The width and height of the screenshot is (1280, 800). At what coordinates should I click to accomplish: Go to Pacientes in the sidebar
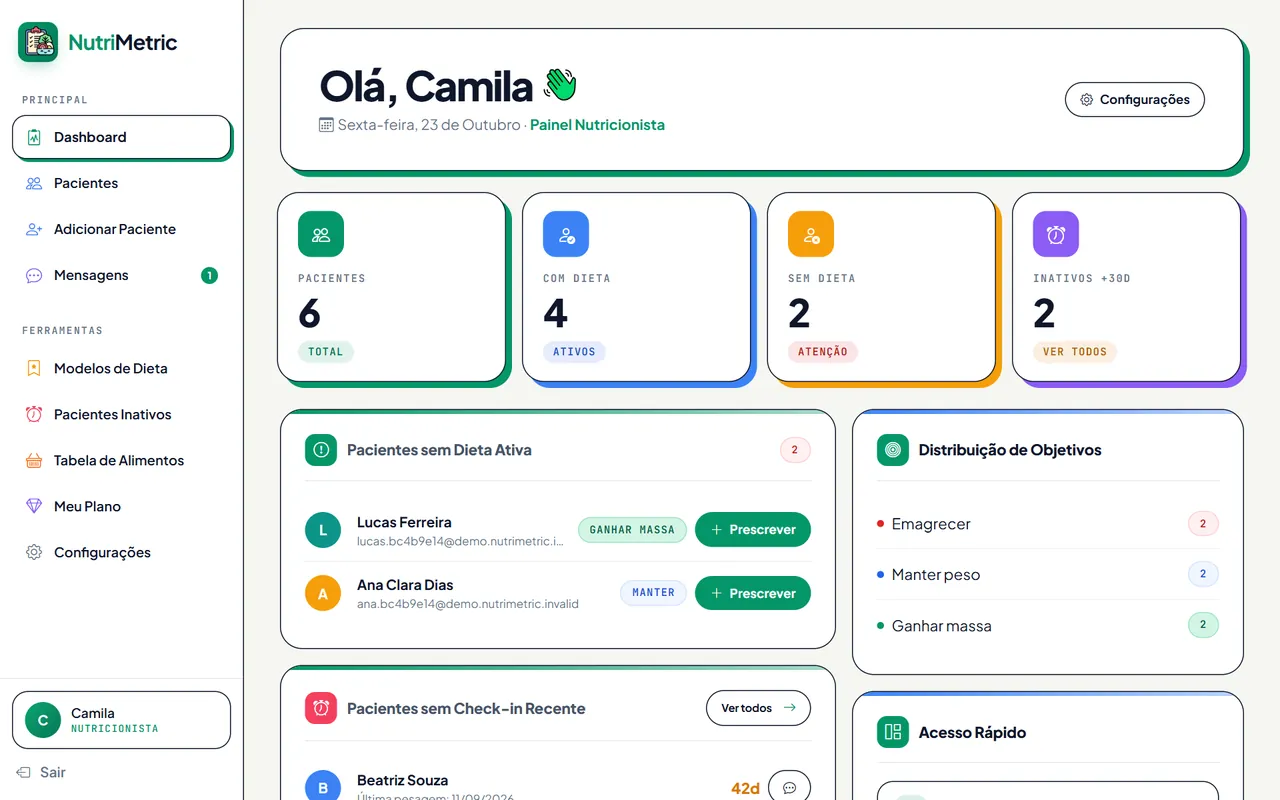click(x=121, y=183)
